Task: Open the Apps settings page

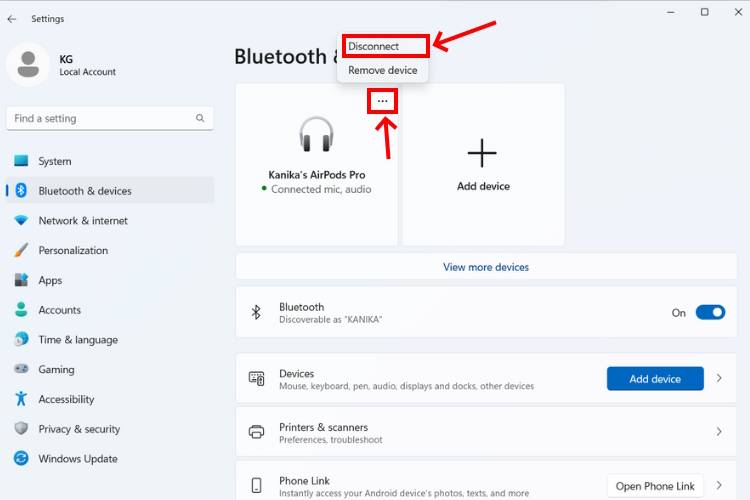Action: tap(110, 280)
